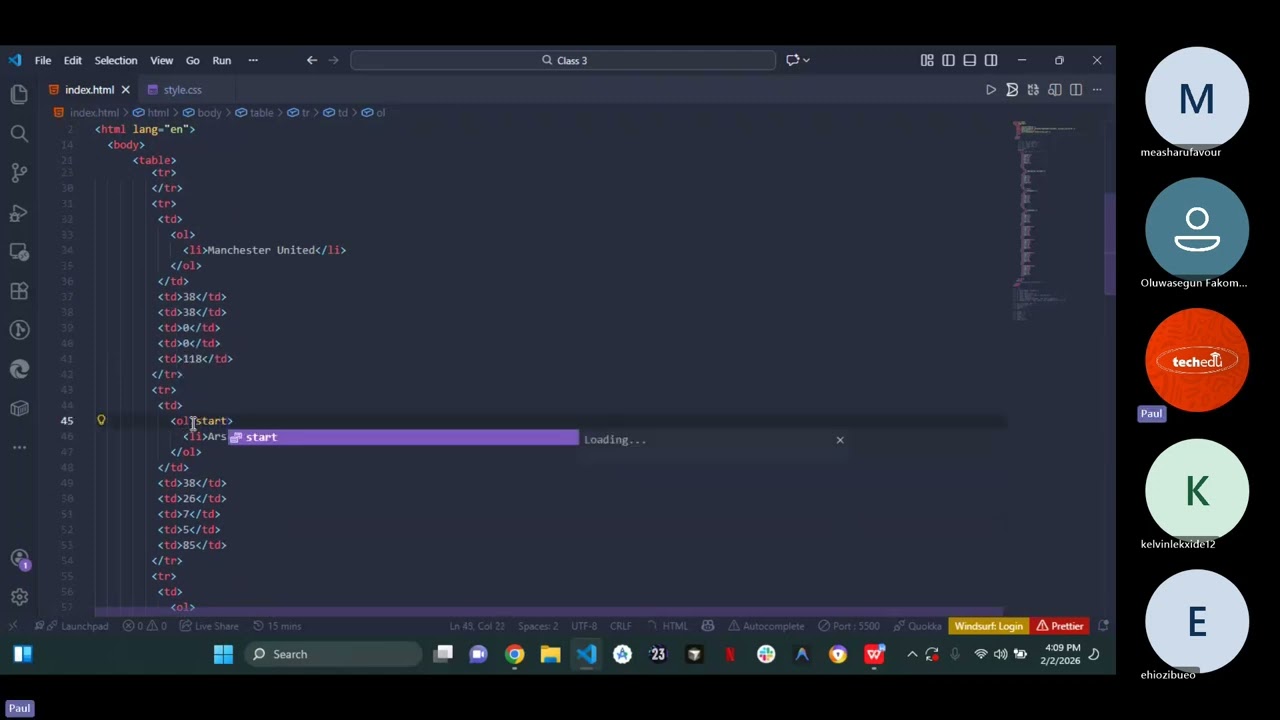Toggle Secondary Side Bar visibility
Image resolution: width=1280 pixels, height=720 pixels.
click(x=990, y=60)
